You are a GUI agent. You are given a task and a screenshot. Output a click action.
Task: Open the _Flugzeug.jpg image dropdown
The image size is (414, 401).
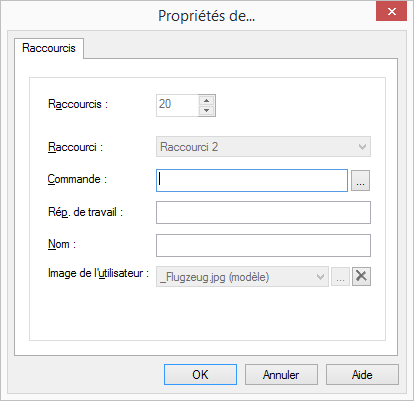[x=242, y=276]
